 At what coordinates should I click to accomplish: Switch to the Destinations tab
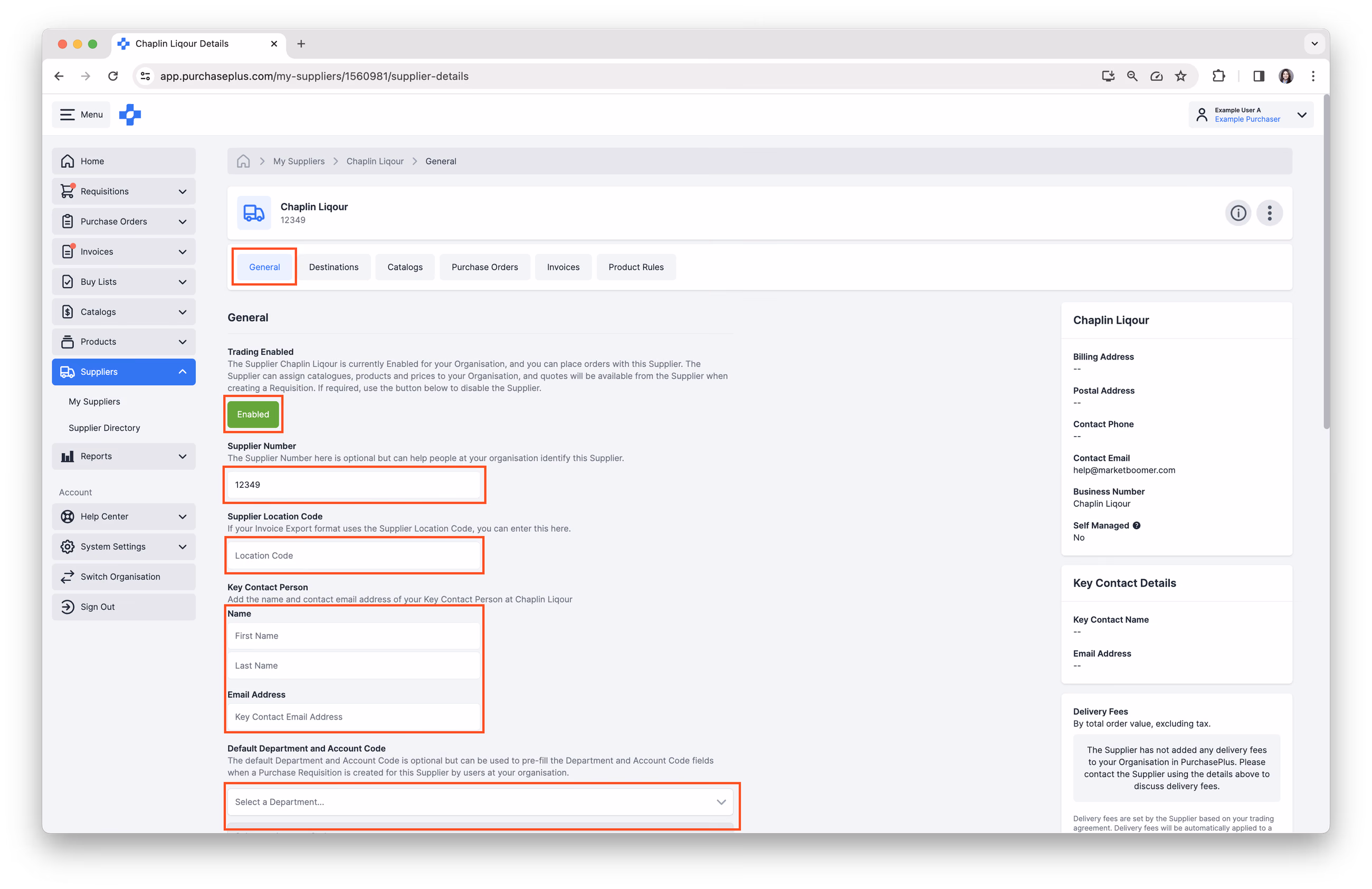[x=334, y=267]
